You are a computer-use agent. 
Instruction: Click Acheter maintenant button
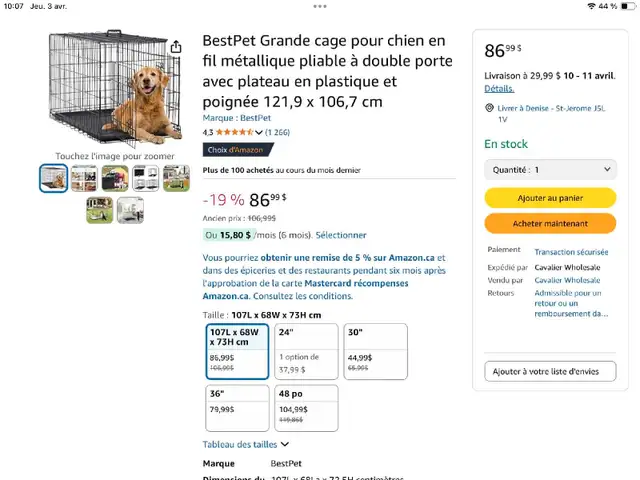click(550, 224)
